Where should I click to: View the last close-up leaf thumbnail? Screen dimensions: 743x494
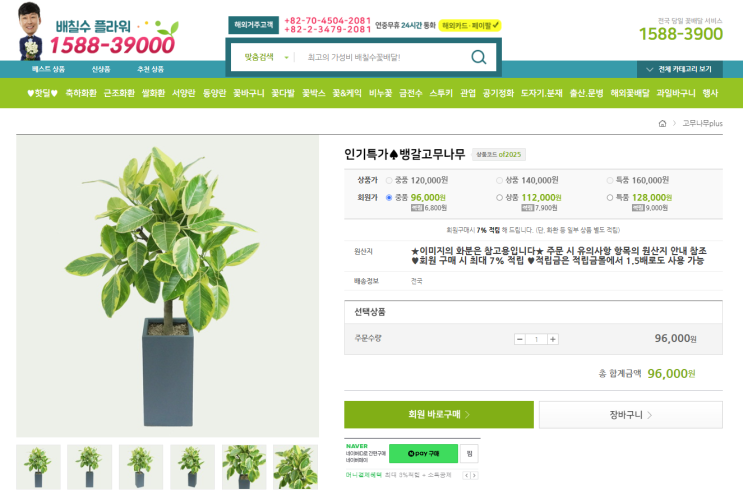295,467
